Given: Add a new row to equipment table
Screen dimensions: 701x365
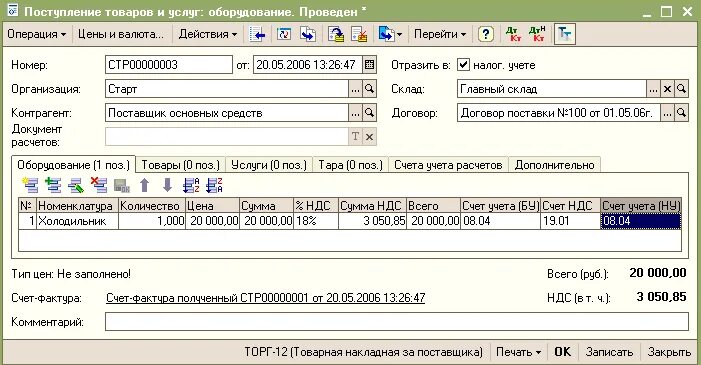Looking at the screenshot, I should (30, 185).
